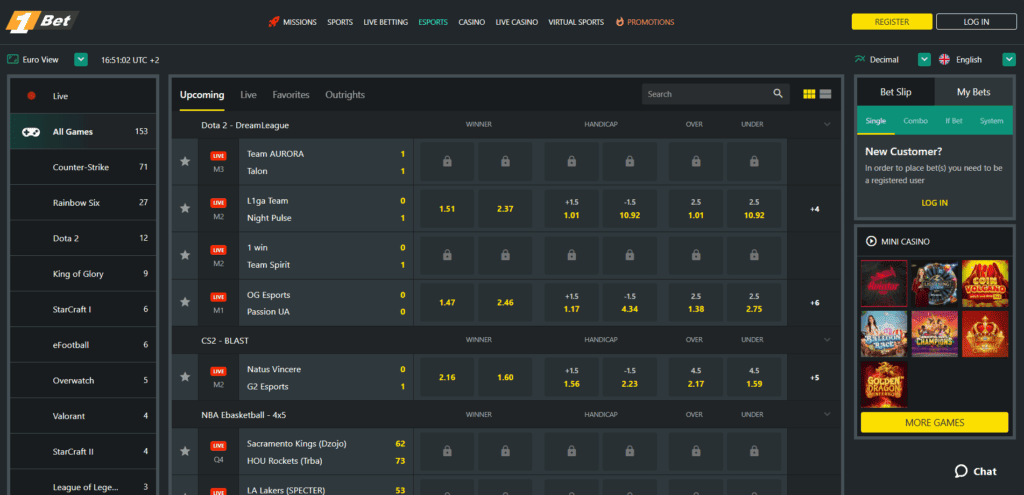Collapse the Dota 2 - DreamLeague section

(827, 125)
